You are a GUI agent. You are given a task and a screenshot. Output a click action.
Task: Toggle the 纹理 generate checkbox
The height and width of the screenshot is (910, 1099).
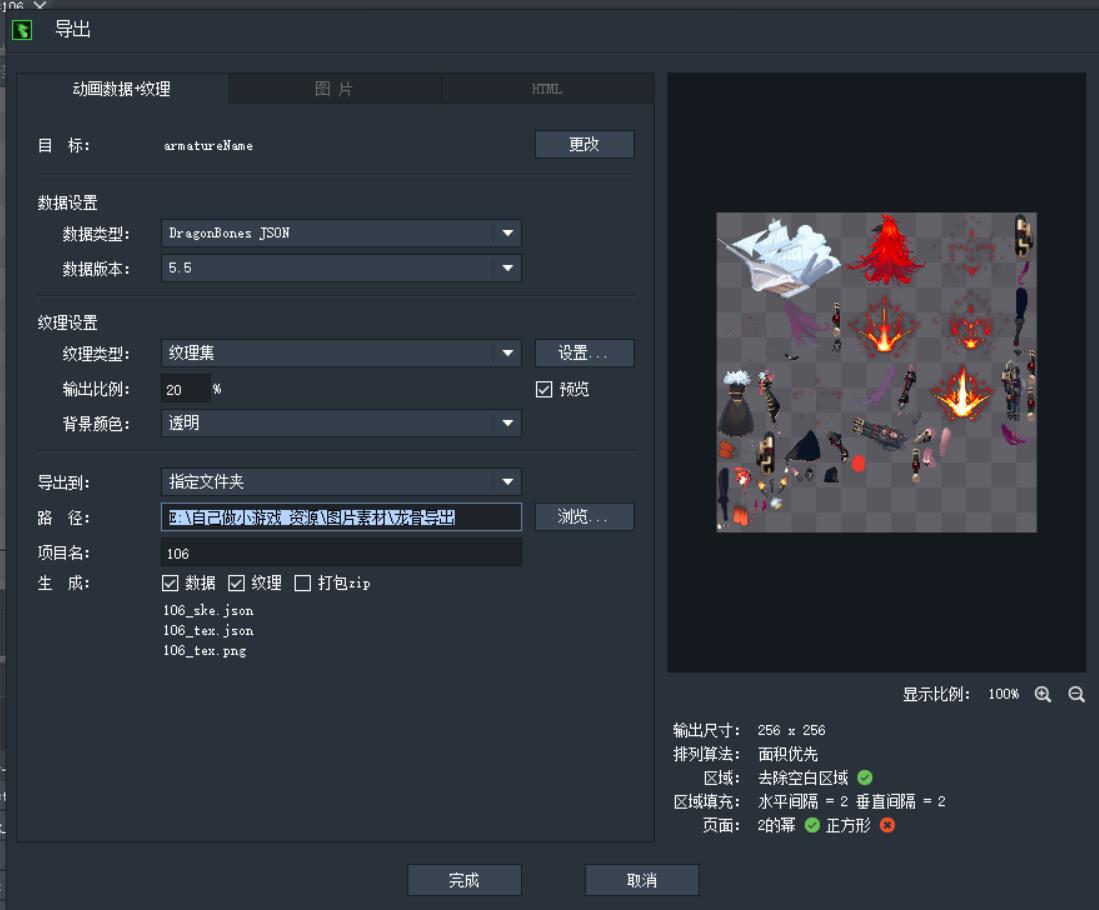click(236, 583)
